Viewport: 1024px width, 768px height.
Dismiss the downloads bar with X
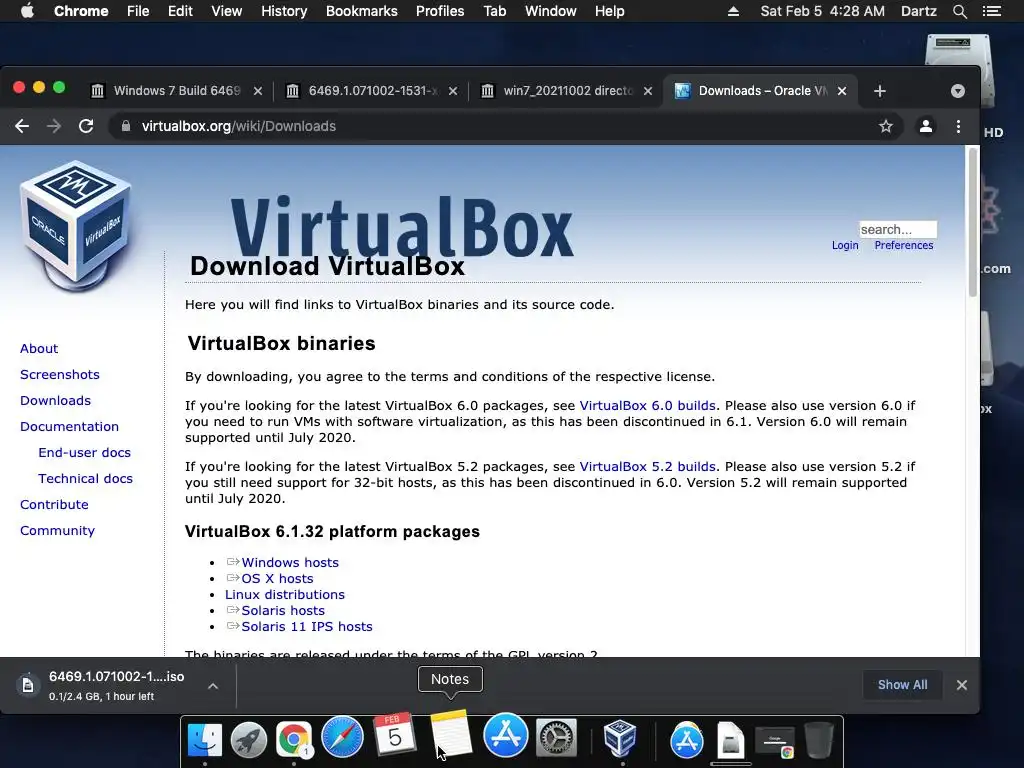961,685
